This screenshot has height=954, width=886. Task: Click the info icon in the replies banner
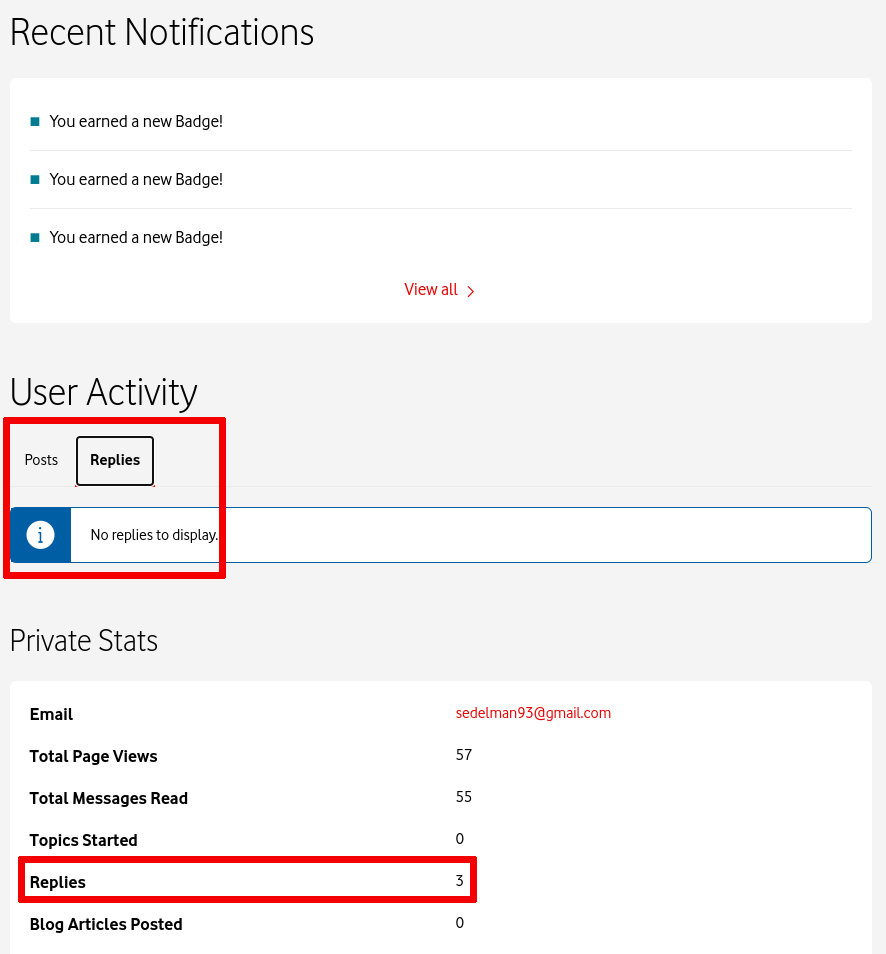coord(40,535)
